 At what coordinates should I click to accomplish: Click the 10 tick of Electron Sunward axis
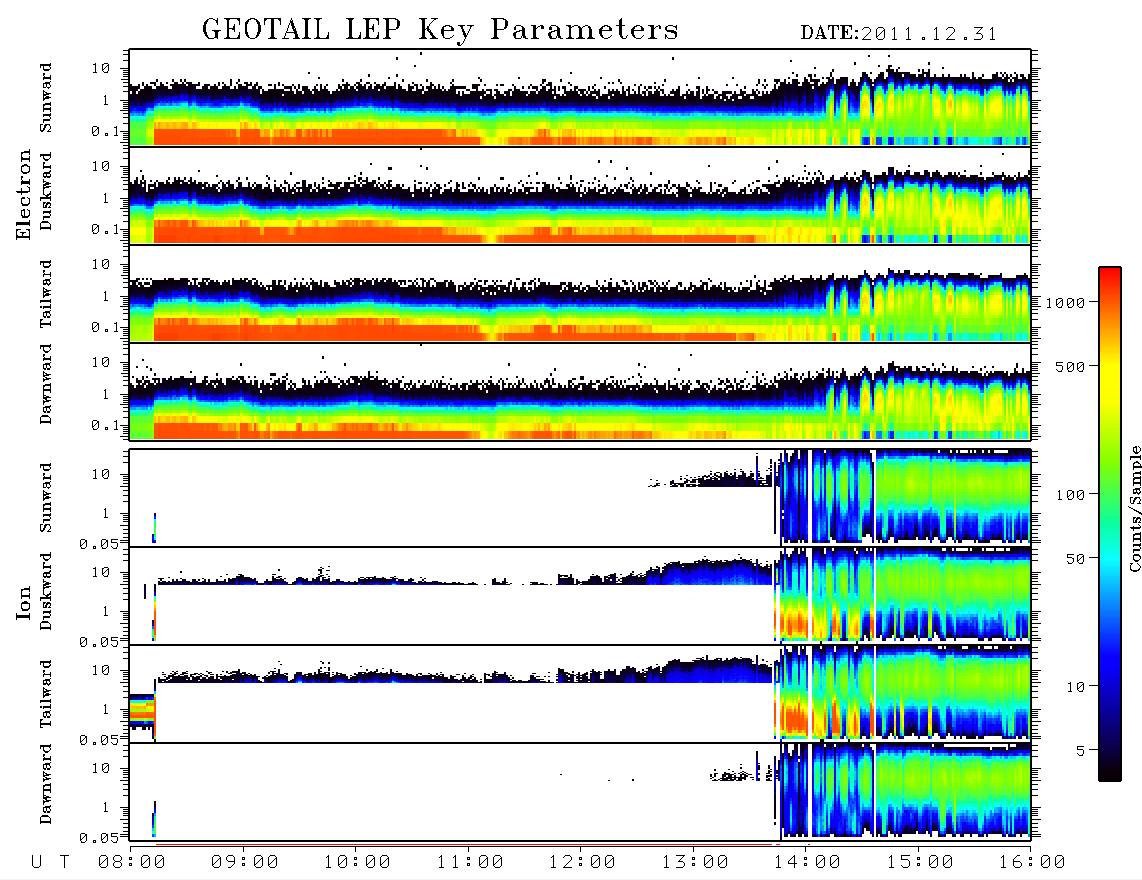[101, 68]
